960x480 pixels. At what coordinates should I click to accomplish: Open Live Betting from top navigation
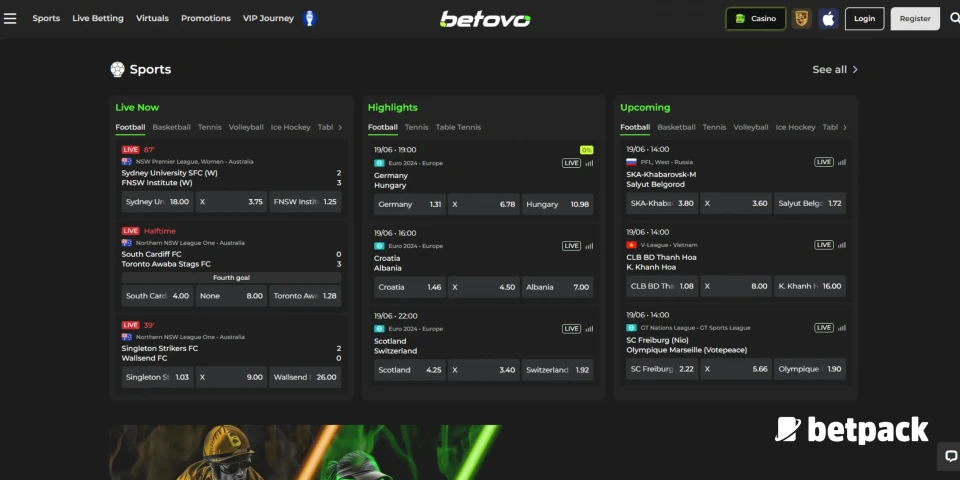(98, 18)
